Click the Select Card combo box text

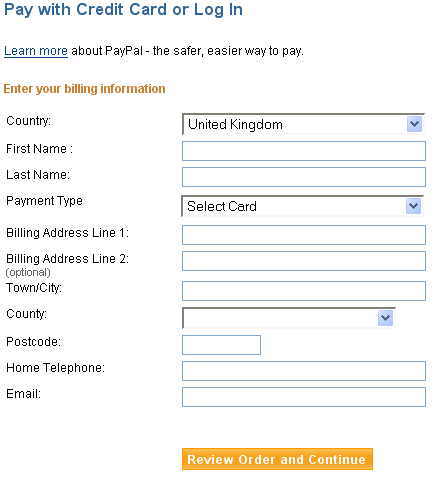222,206
